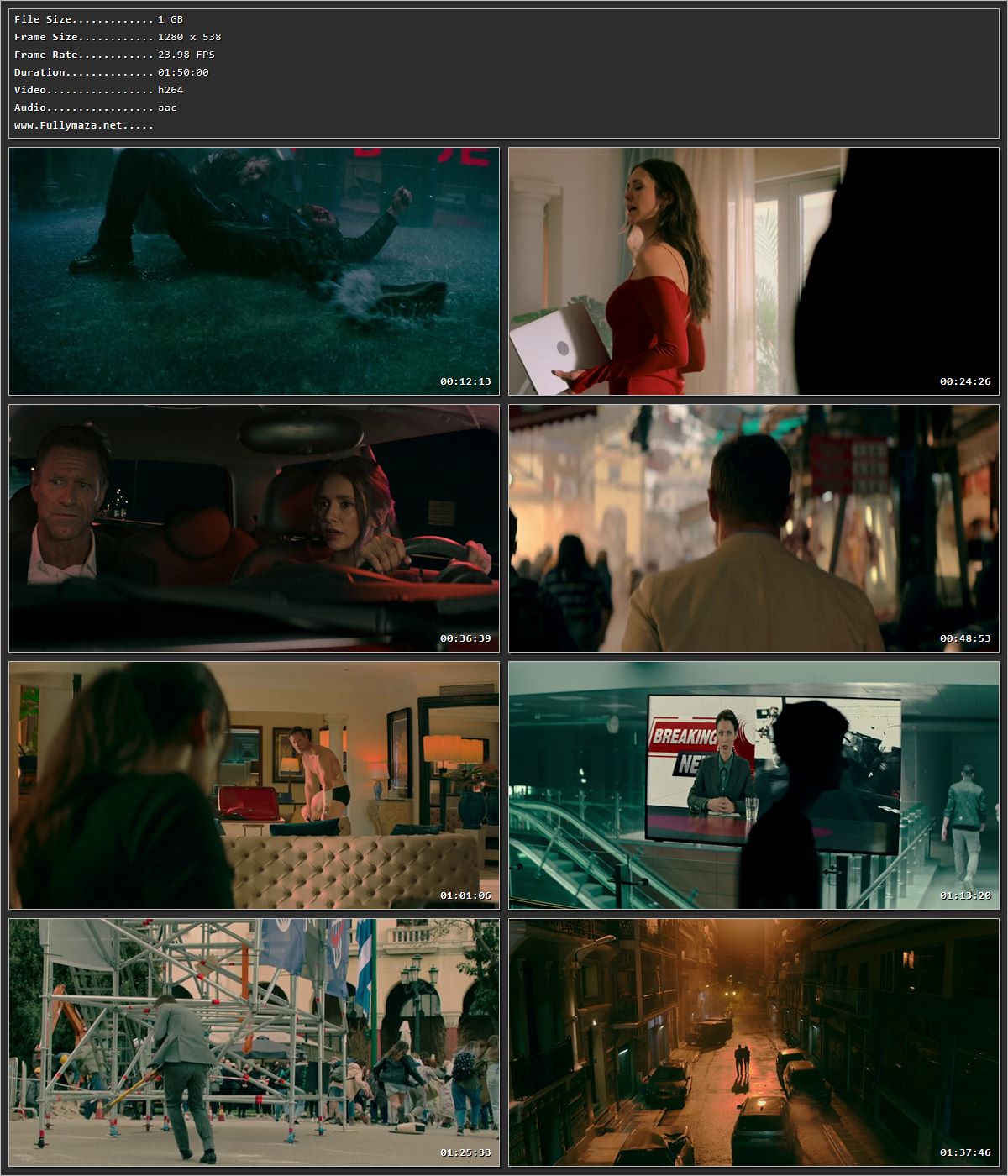Screen dimensions: 1008x1176
Task: Open the thumbnail stamped 00:36:39
Action: click(255, 528)
